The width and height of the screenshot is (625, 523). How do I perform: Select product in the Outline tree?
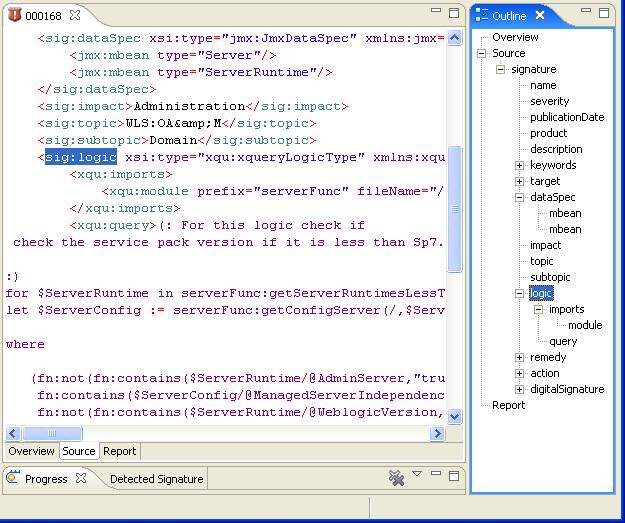[548, 133]
